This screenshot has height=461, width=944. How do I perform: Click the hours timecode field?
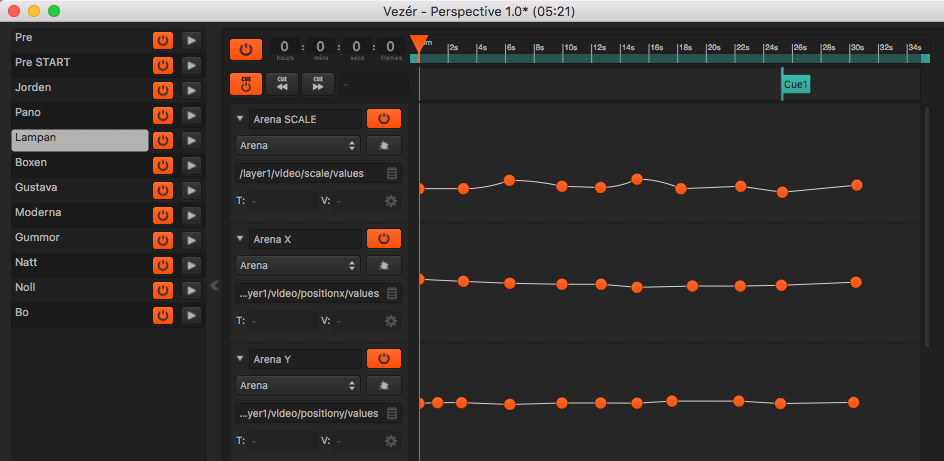(285, 49)
